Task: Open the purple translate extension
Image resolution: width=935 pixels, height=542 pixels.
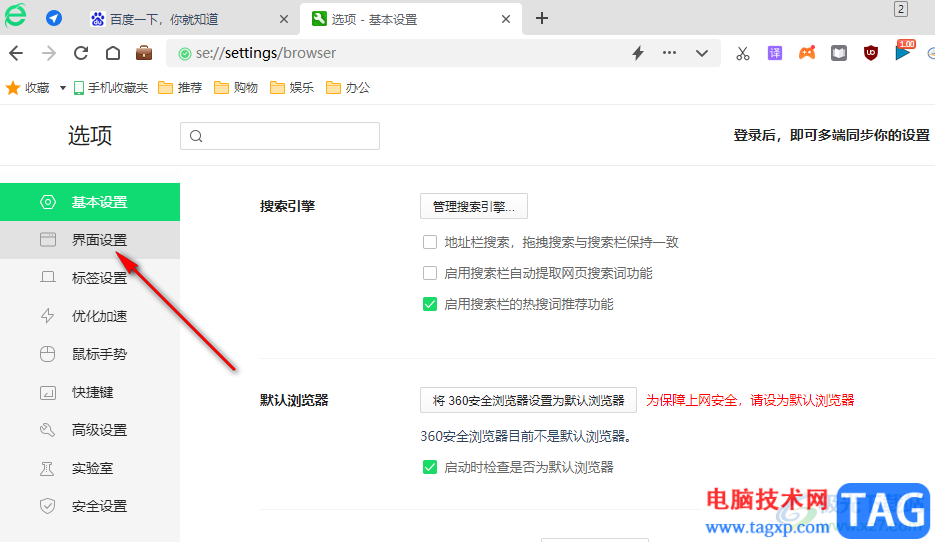Action: tap(775, 53)
